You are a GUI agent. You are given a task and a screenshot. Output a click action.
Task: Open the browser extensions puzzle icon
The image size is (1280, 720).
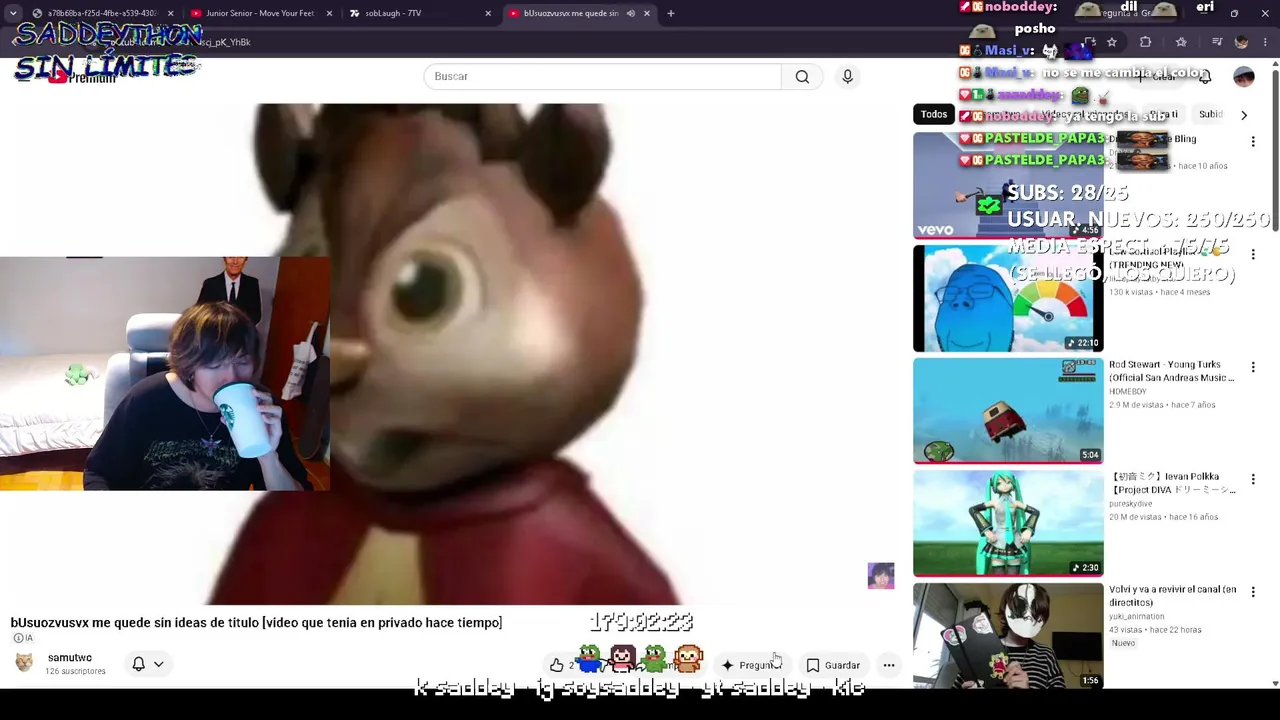(1146, 42)
